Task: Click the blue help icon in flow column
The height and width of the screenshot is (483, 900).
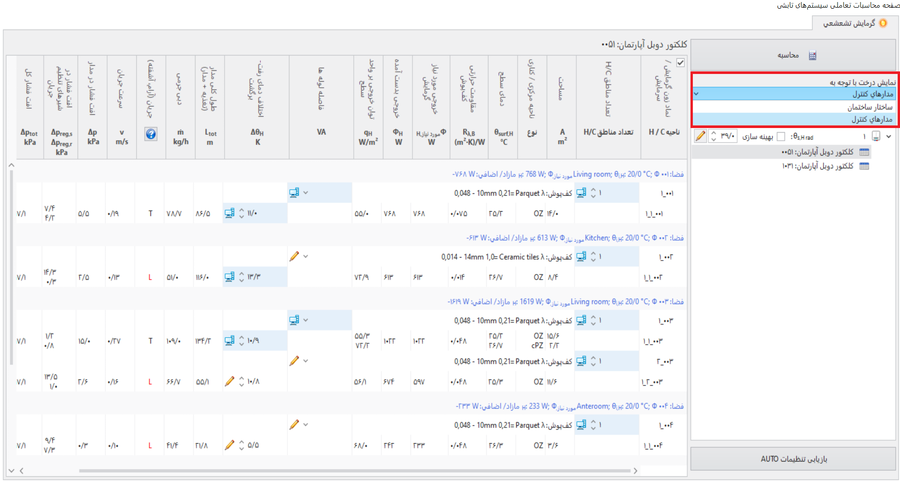Action: coord(151,133)
